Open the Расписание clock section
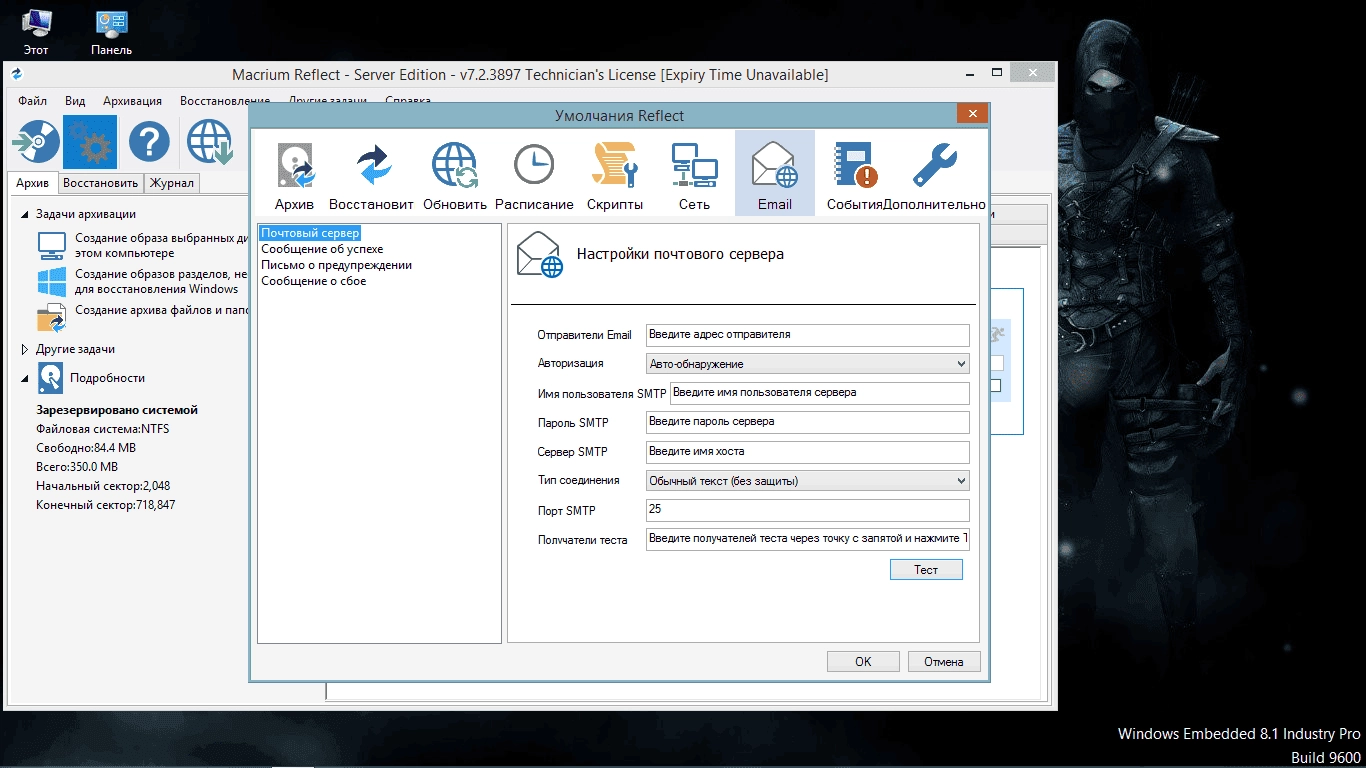The width and height of the screenshot is (1366, 768). [534, 173]
